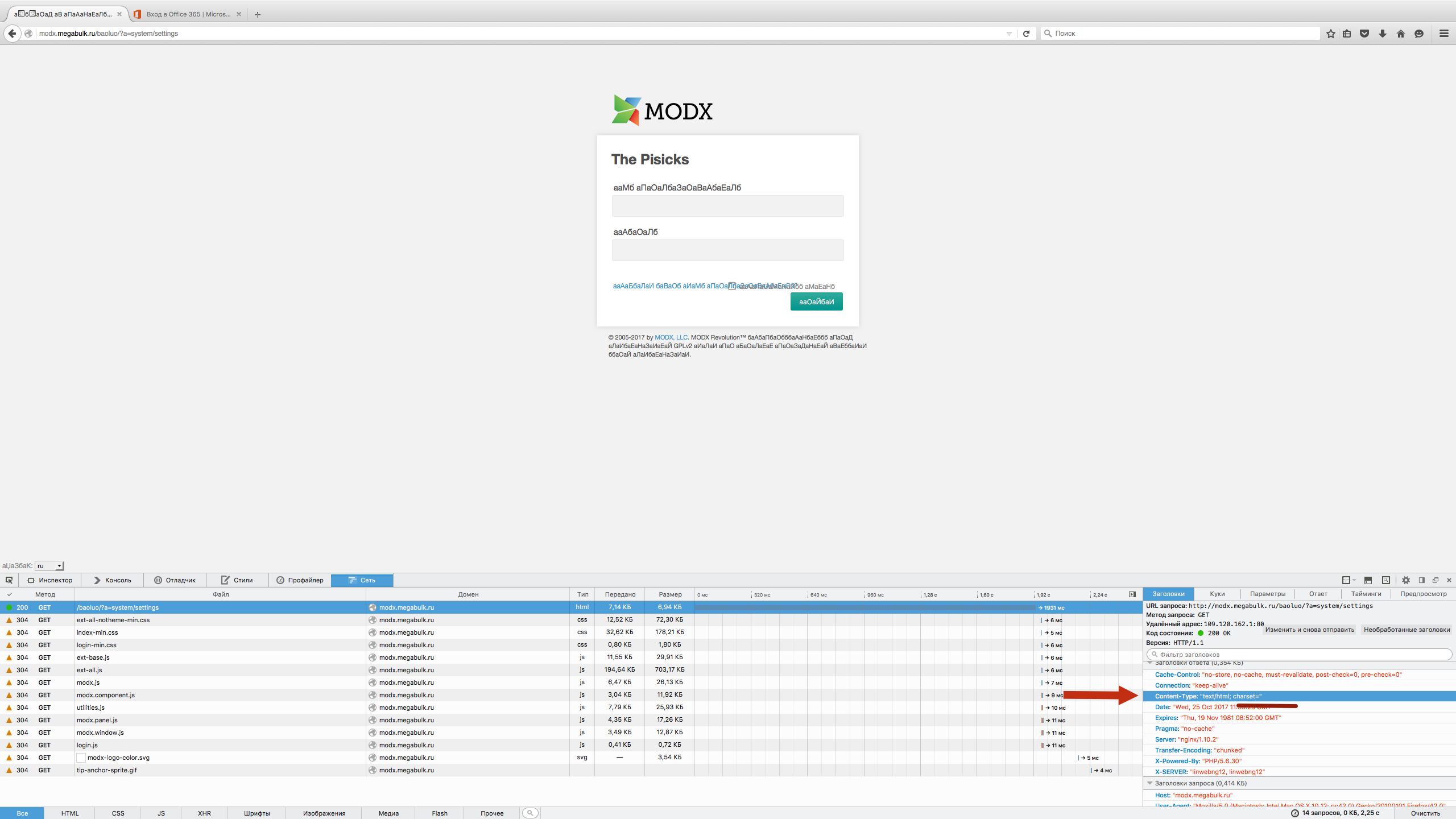The height and width of the screenshot is (819, 1456).
Task: Open devtools settings gear
Action: [1406, 580]
